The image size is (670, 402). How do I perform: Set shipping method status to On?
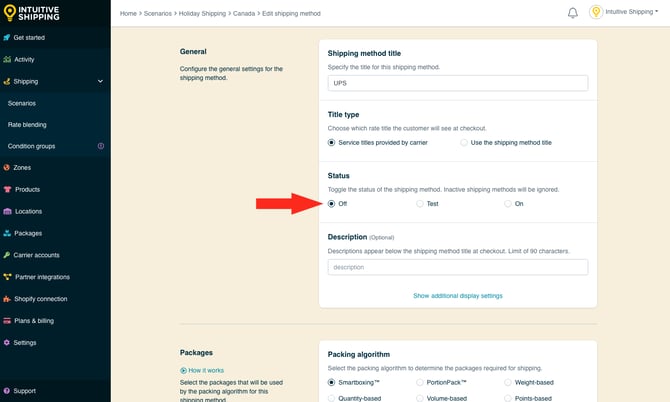click(x=509, y=203)
